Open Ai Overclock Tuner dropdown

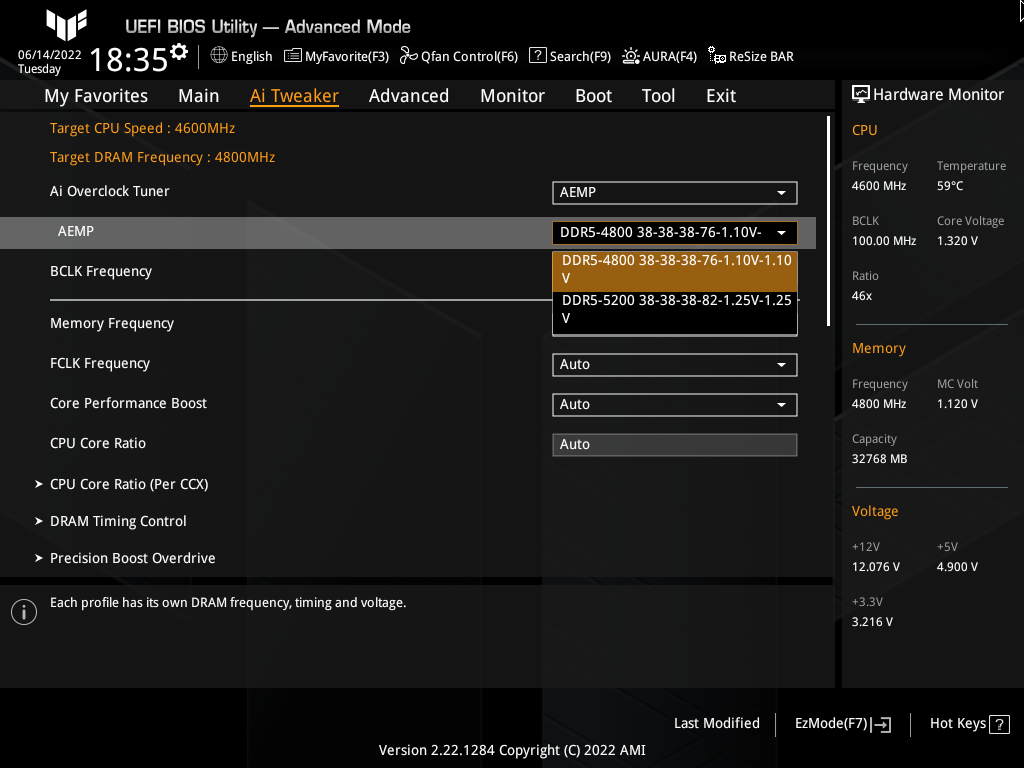[675, 193]
